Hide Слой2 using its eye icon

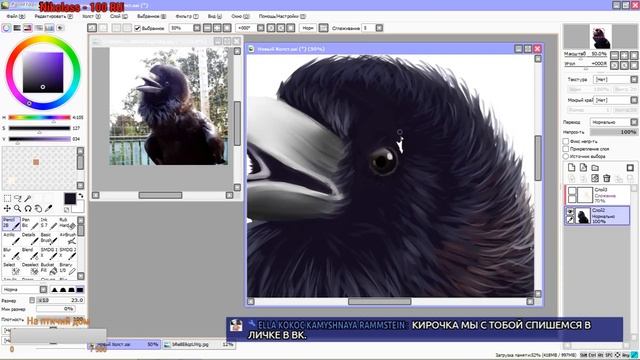(570, 211)
